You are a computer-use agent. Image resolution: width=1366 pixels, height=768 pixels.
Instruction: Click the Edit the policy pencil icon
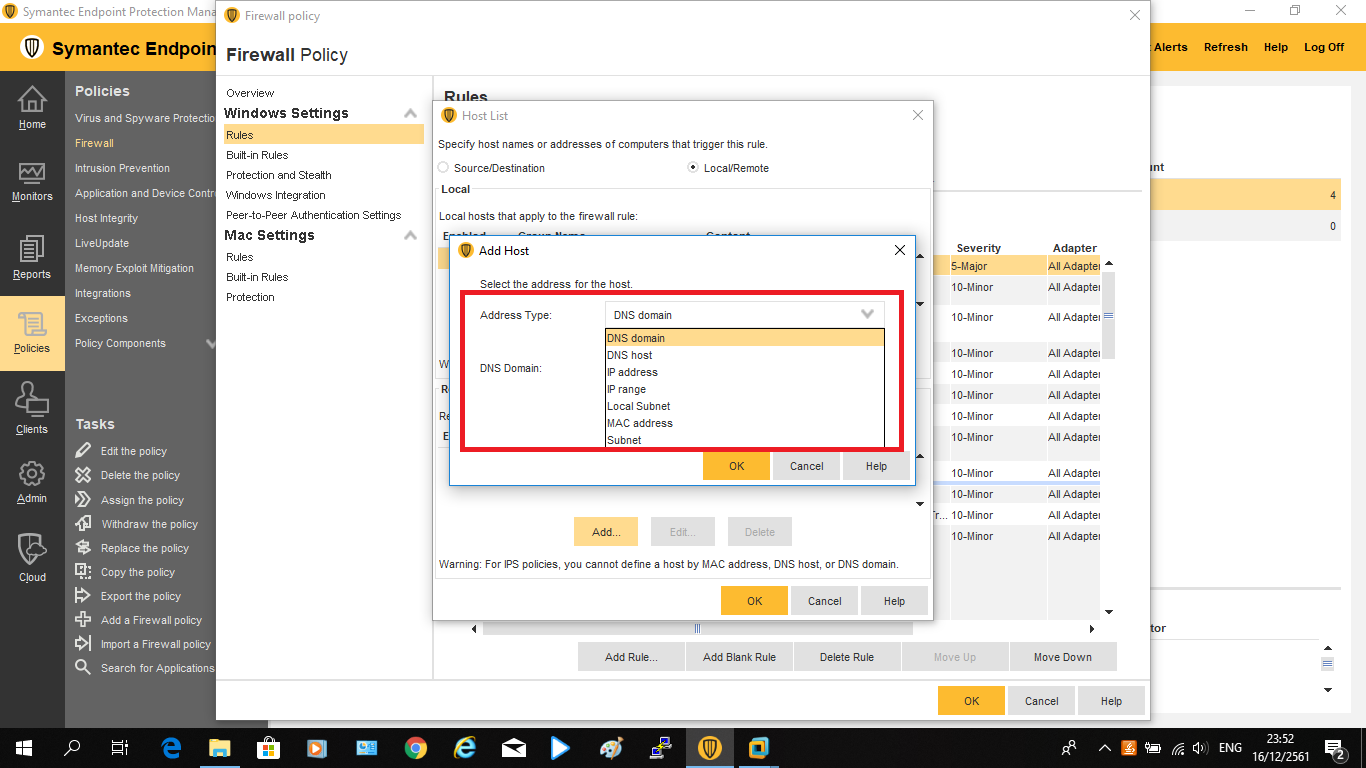pos(84,451)
